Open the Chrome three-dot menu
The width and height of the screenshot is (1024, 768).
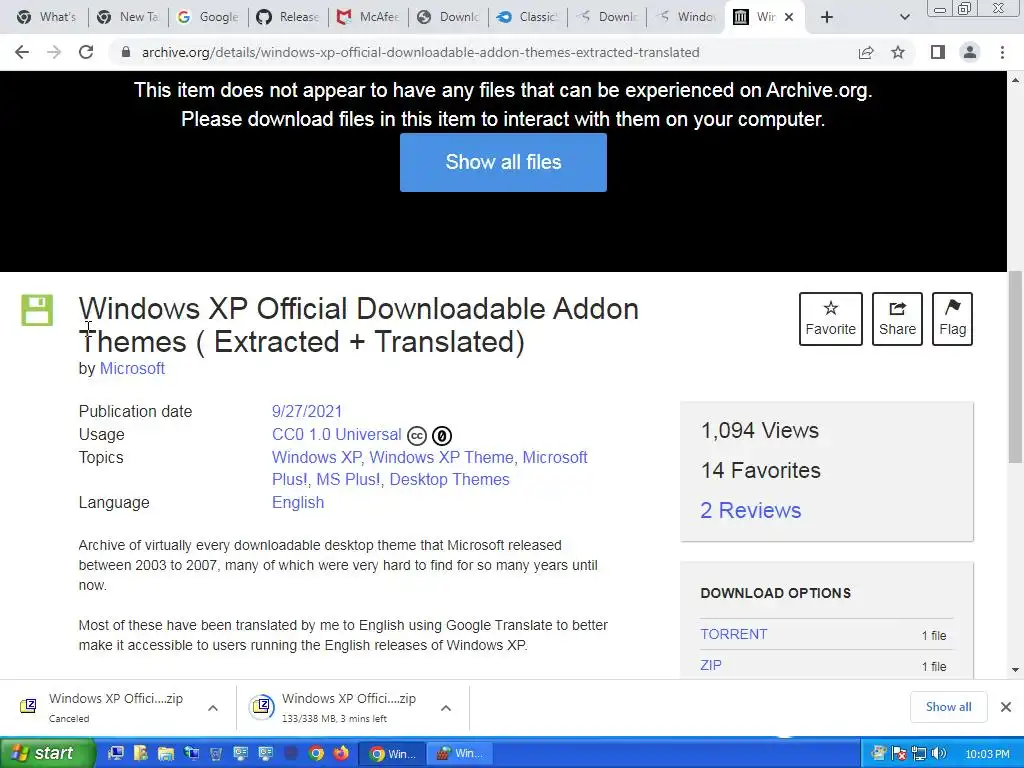(x=1002, y=52)
